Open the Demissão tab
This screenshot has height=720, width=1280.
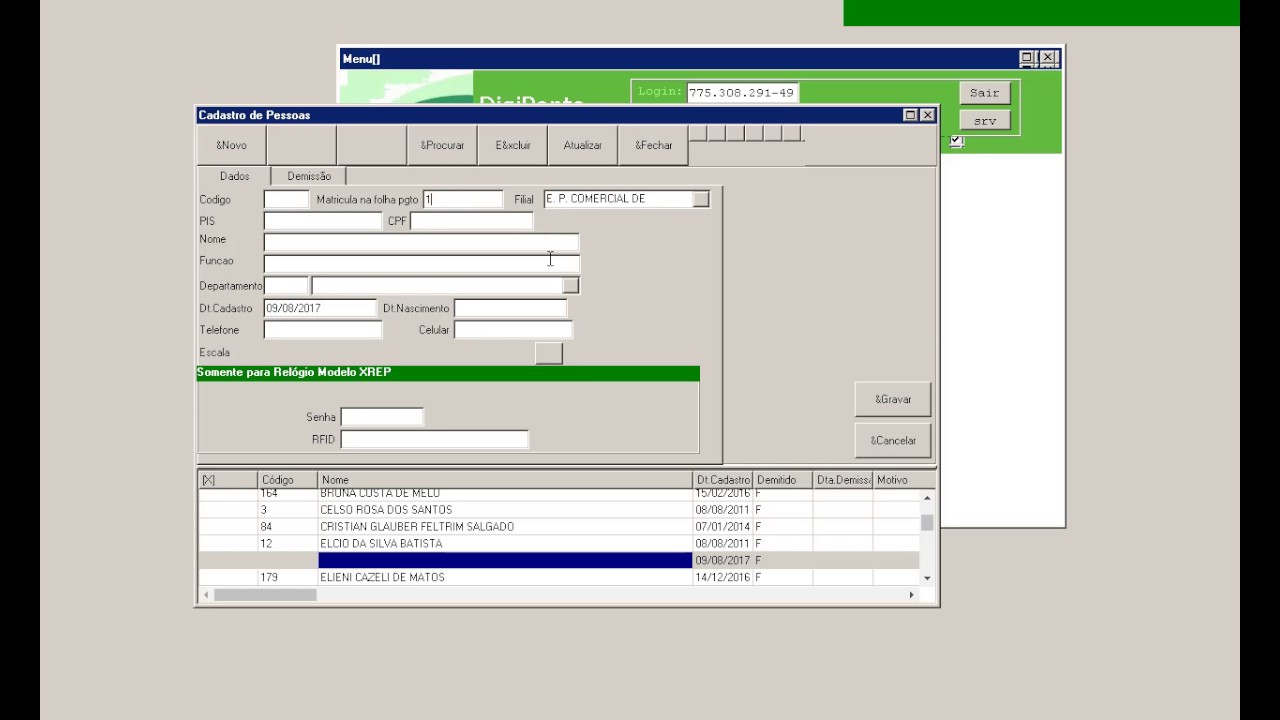point(309,176)
